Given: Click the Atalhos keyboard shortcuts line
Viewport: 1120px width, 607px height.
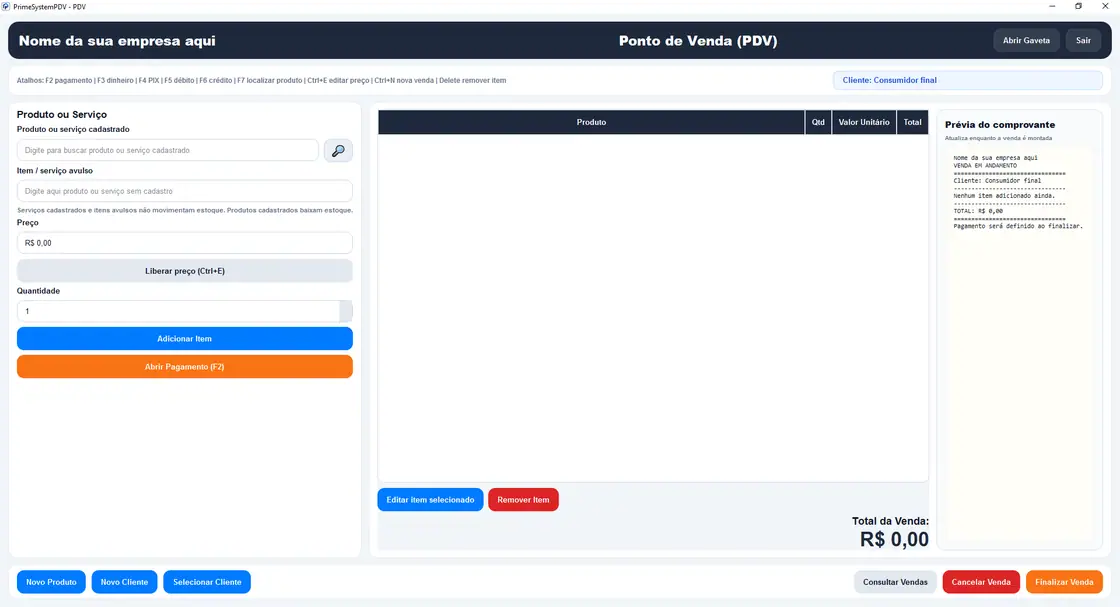Looking at the screenshot, I should click(x=261, y=81).
